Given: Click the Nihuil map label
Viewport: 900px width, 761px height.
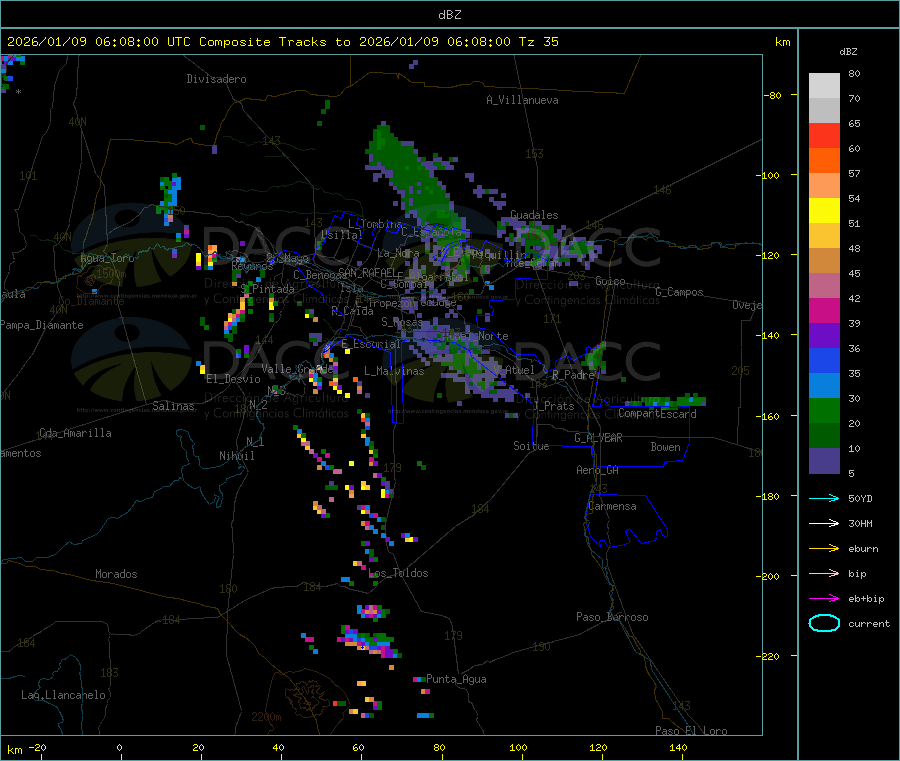Looking at the screenshot, I should (x=236, y=456).
